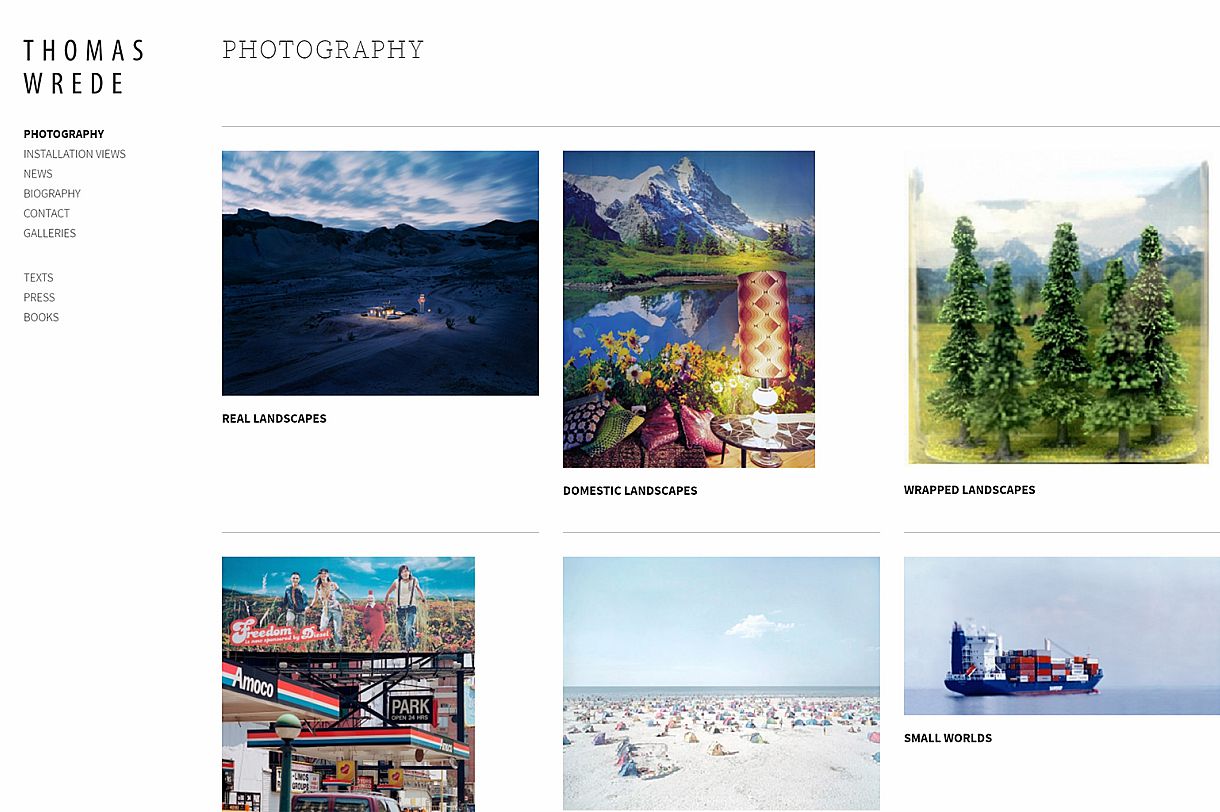This screenshot has width=1220, height=812.
Task: Navigate to Galleries
Action: (50, 234)
